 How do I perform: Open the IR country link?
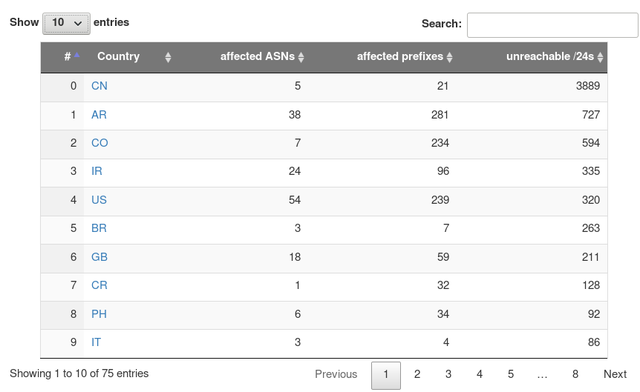97,171
